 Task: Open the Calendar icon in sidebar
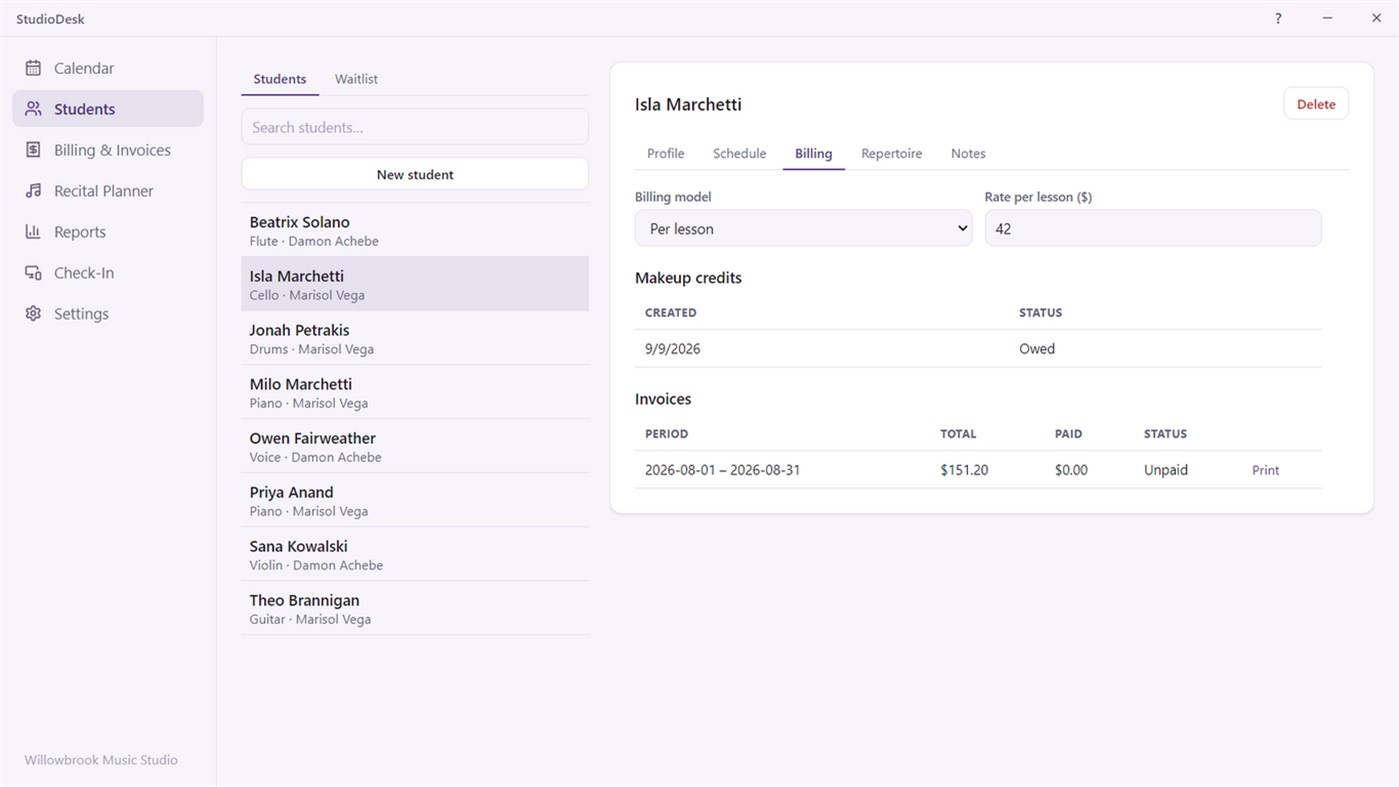(33, 68)
